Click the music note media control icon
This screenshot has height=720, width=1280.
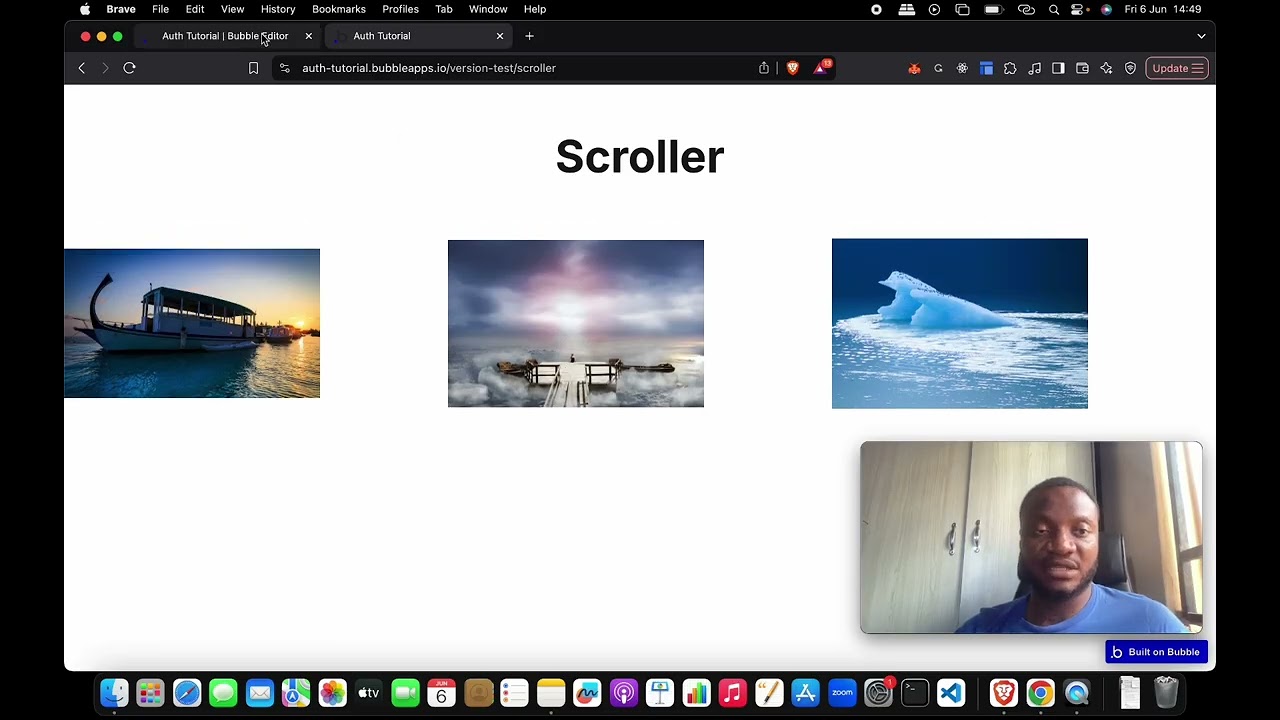(1034, 68)
